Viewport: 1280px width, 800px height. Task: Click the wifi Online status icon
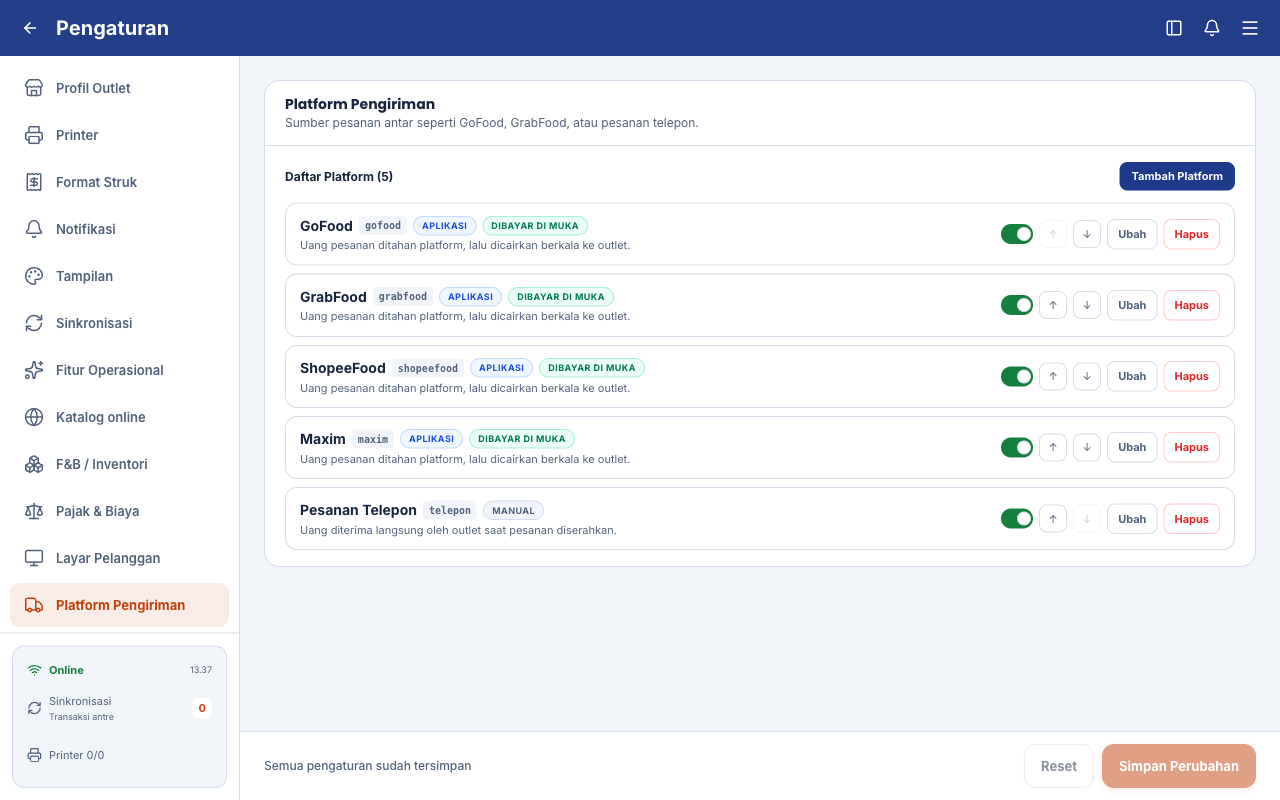coord(35,670)
